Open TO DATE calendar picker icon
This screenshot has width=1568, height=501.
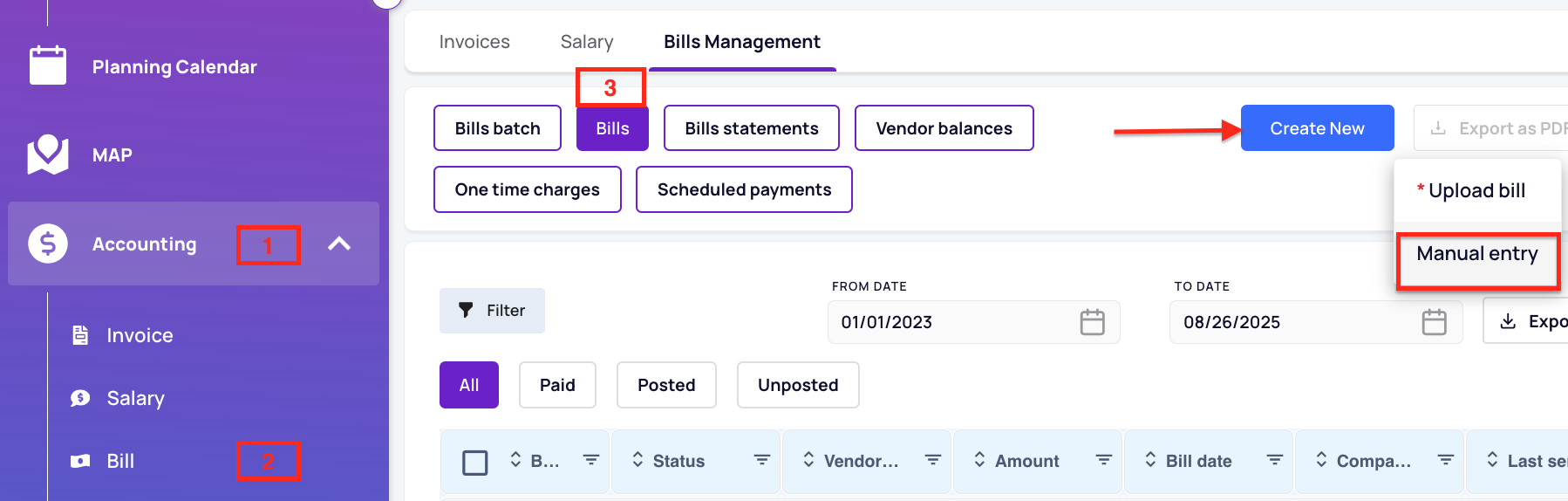click(x=1434, y=322)
